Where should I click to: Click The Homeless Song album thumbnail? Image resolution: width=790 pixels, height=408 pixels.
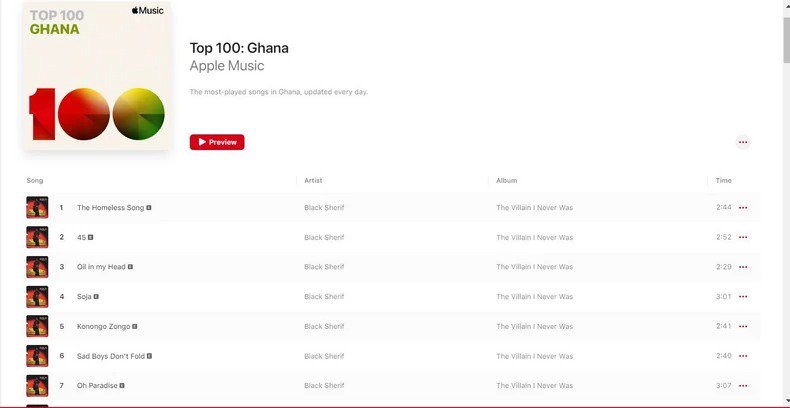point(37,208)
